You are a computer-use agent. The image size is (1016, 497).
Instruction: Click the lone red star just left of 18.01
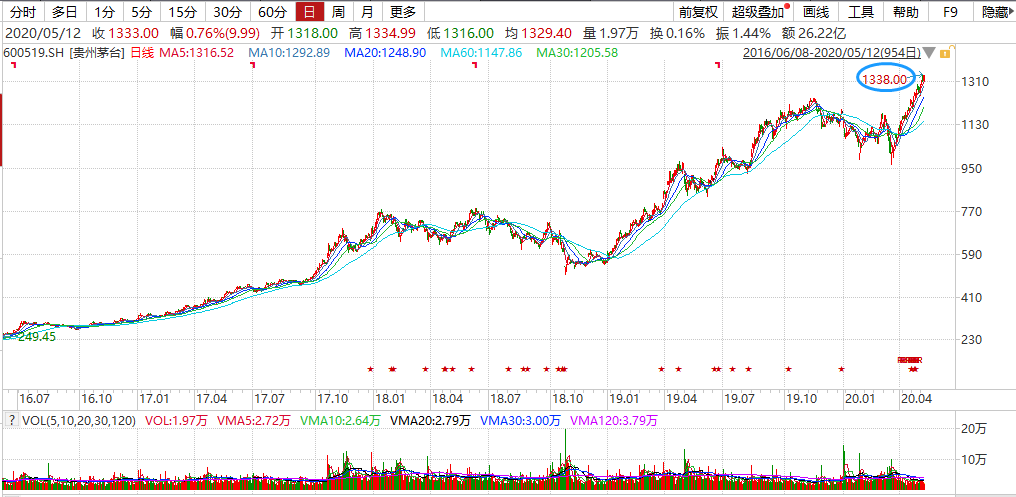371,369
